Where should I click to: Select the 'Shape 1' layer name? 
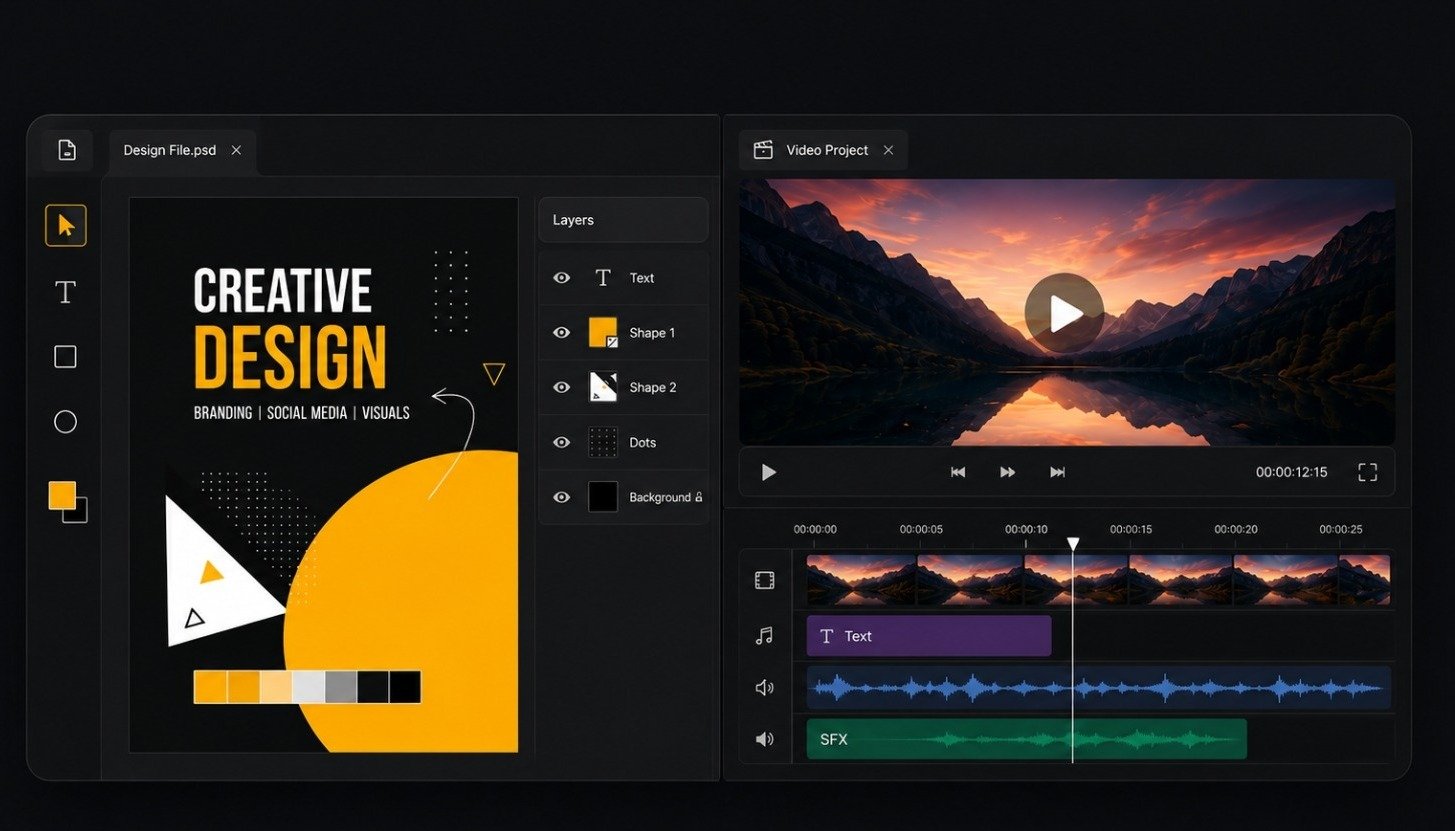[652, 333]
